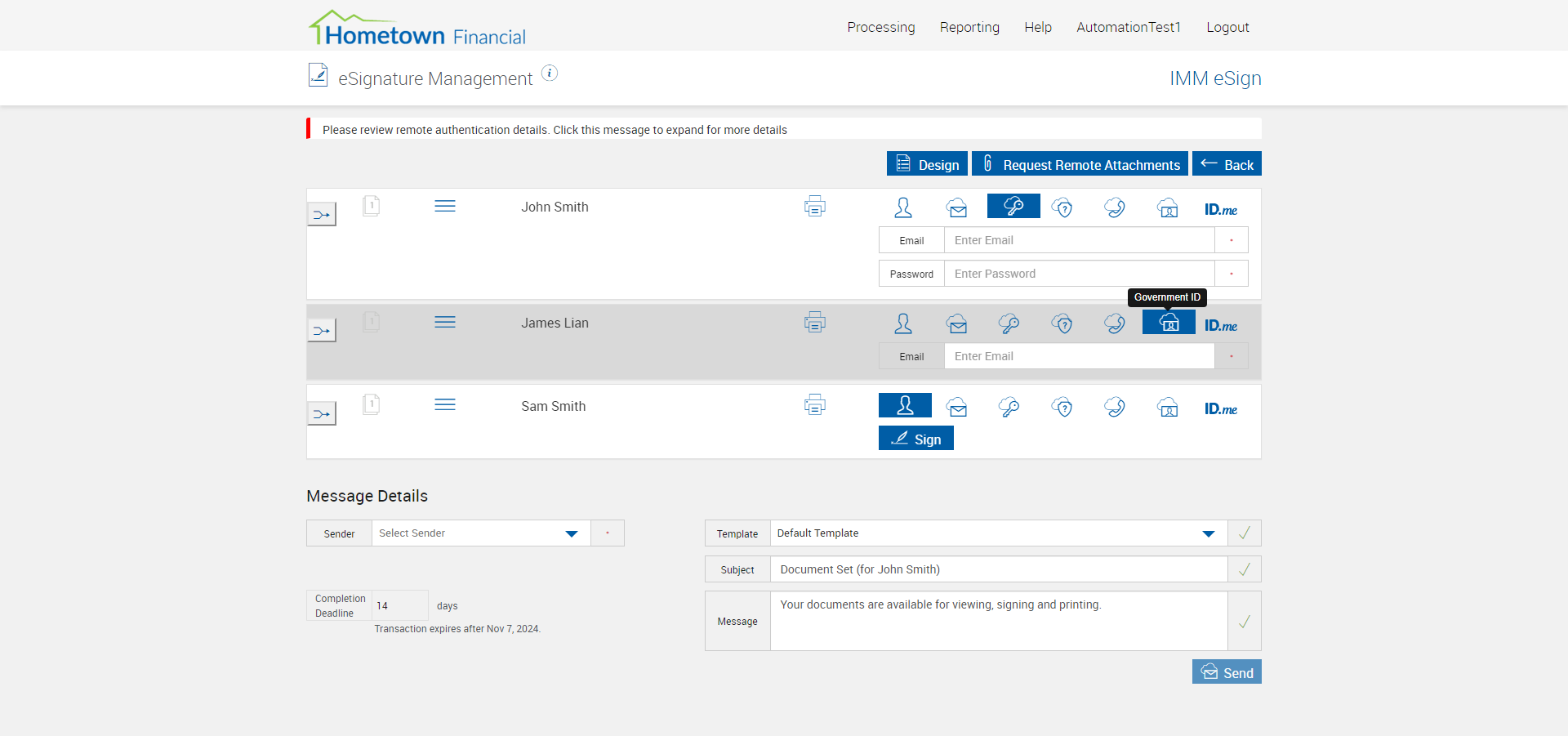This screenshot has height=736, width=1568.
Task: Expand the remote authentication details message
Action: click(x=555, y=130)
